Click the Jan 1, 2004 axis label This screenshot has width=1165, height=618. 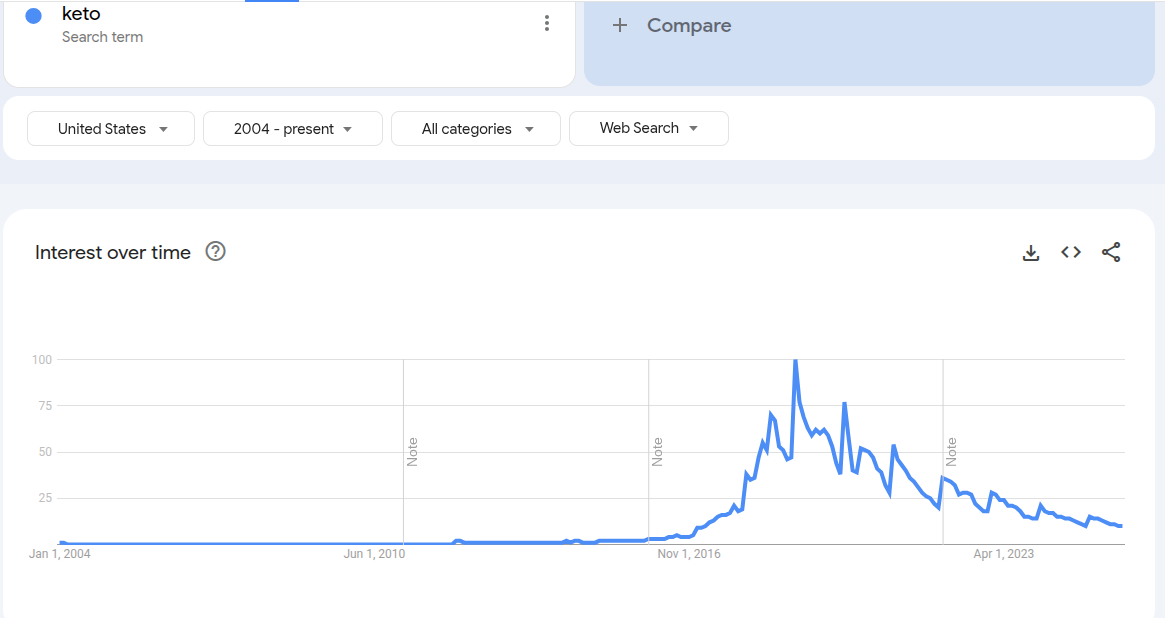click(x=61, y=554)
